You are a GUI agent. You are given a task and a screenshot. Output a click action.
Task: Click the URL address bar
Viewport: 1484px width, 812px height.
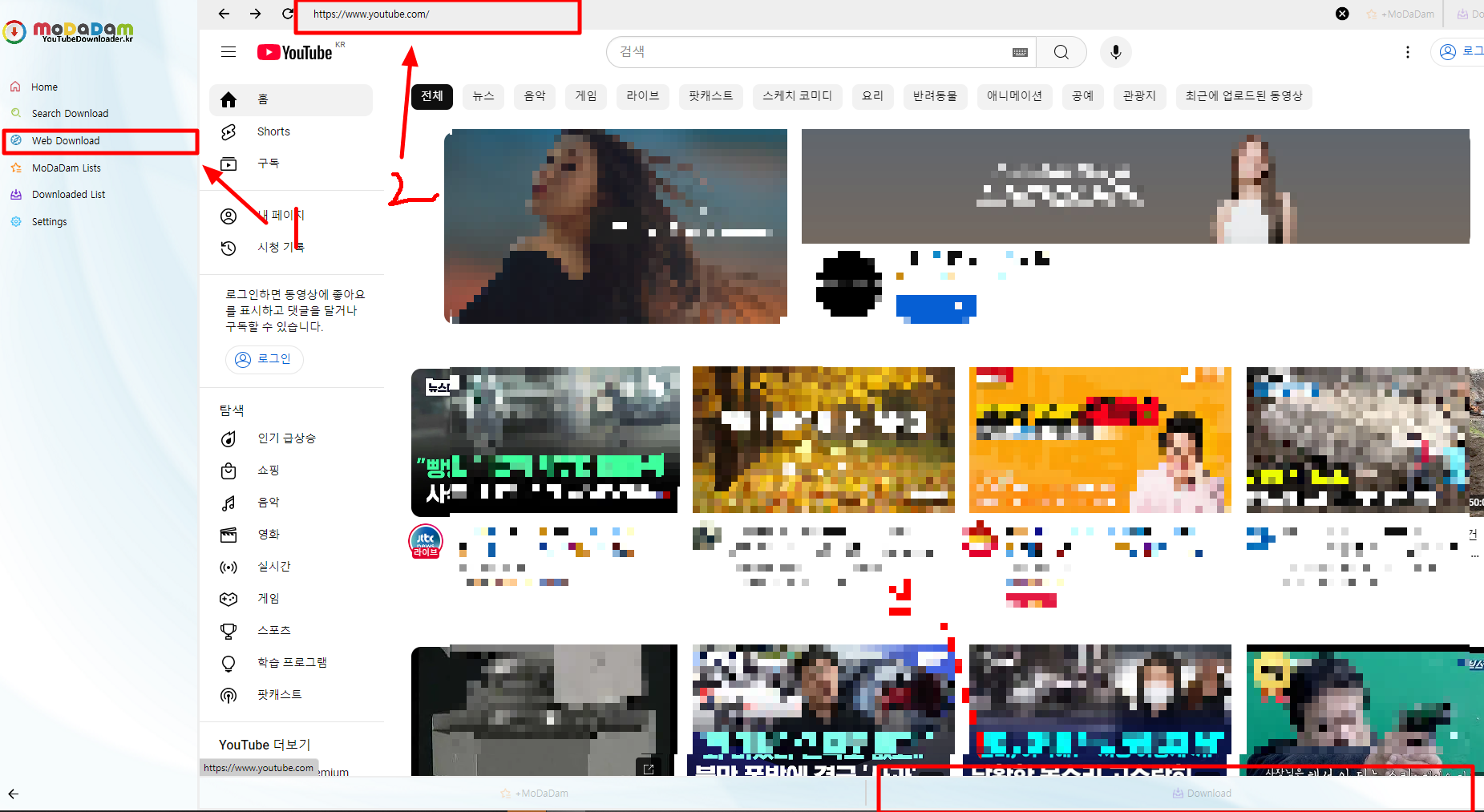tap(438, 14)
